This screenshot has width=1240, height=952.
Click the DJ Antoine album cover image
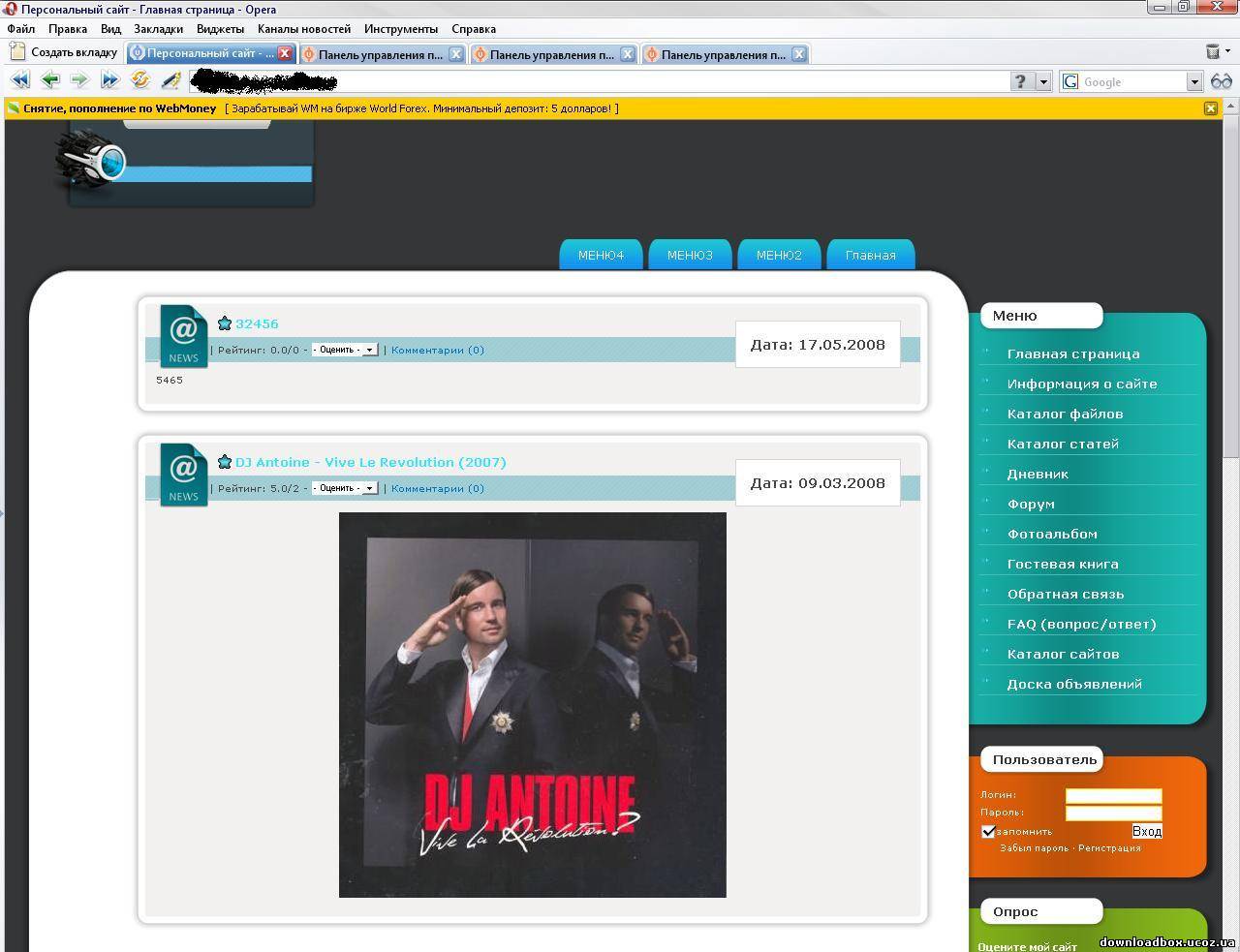coord(532,705)
